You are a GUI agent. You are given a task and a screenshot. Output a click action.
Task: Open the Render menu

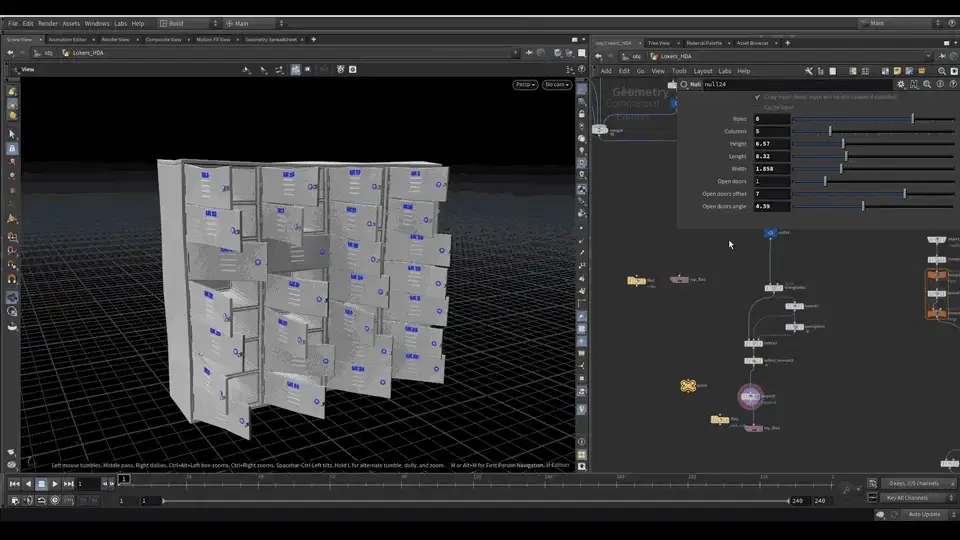tap(47, 23)
